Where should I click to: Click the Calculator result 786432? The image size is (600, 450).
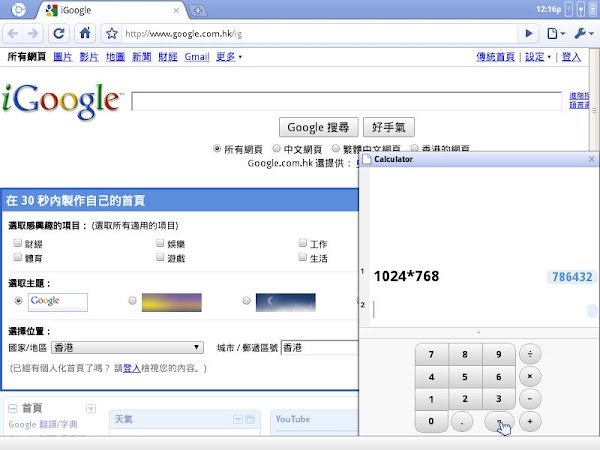pyautogui.click(x=572, y=277)
